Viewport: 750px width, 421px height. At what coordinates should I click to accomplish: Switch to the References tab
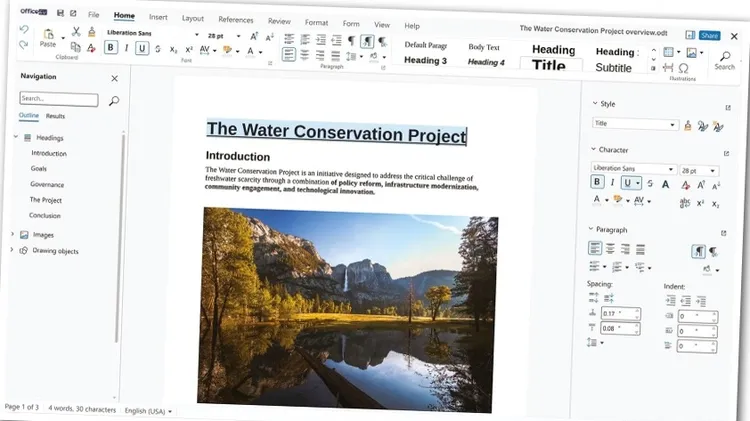click(236, 19)
